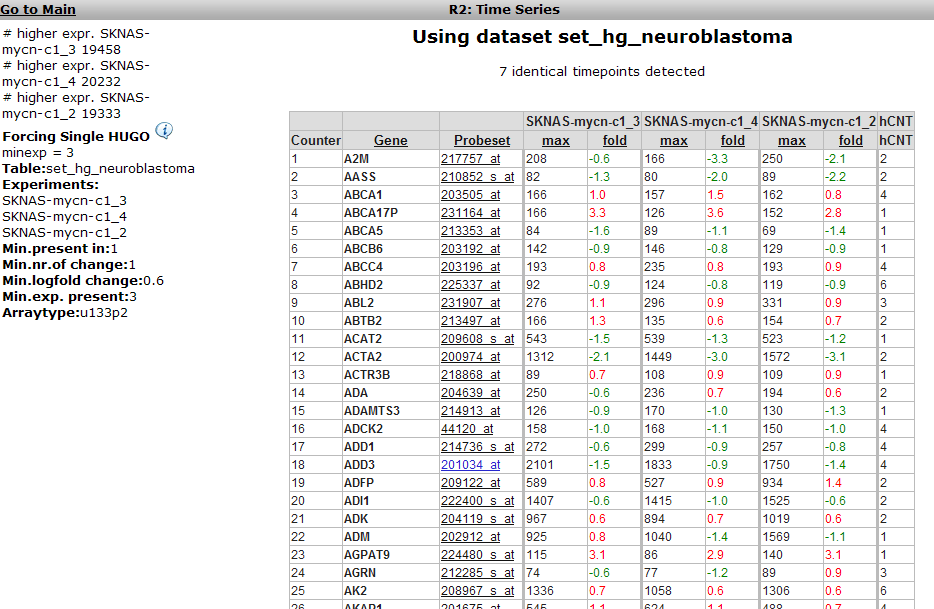The height and width of the screenshot is (609, 934).
Task: Sort the table by the Gene column
Action: tap(390, 140)
